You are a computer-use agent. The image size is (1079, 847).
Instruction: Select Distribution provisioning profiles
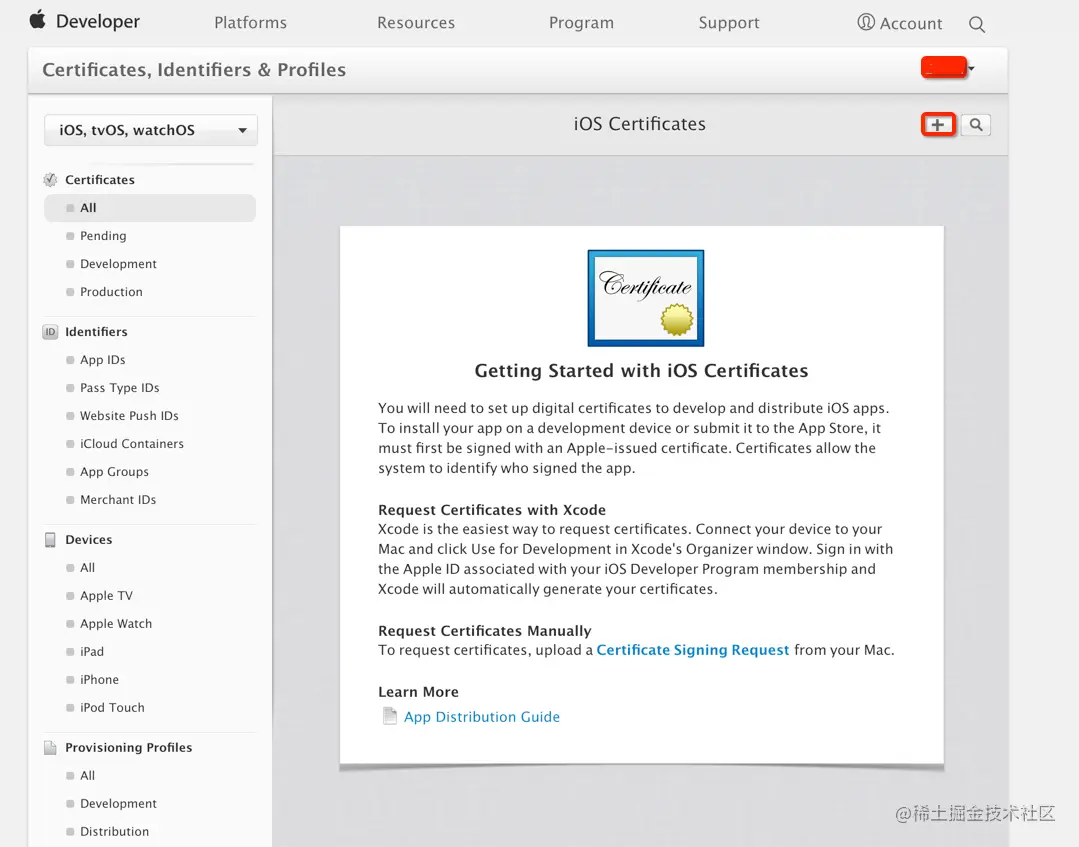114,831
